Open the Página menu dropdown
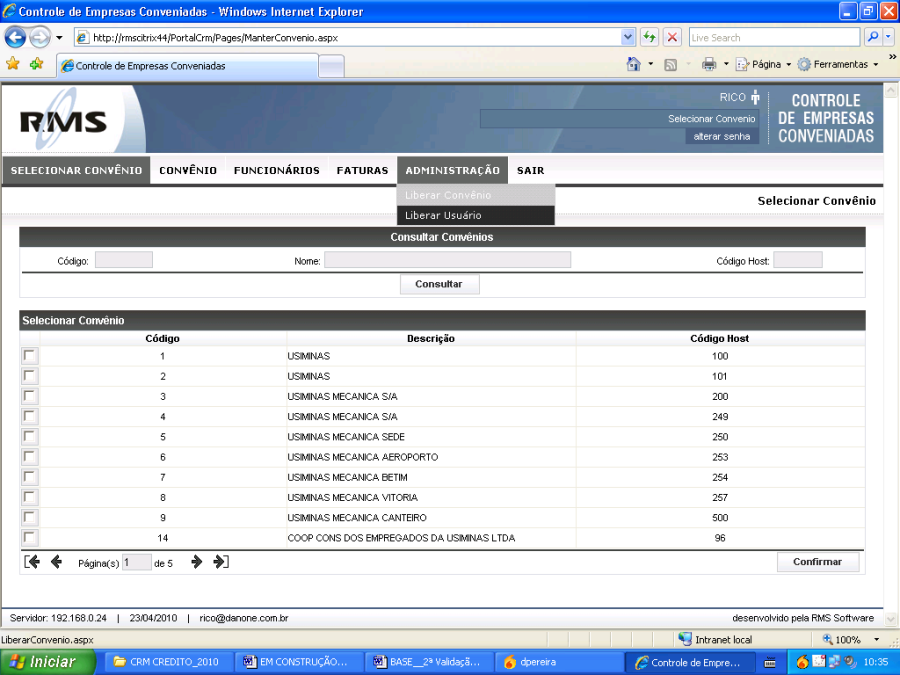Viewport: 900px width, 675px height. (x=764, y=64)
